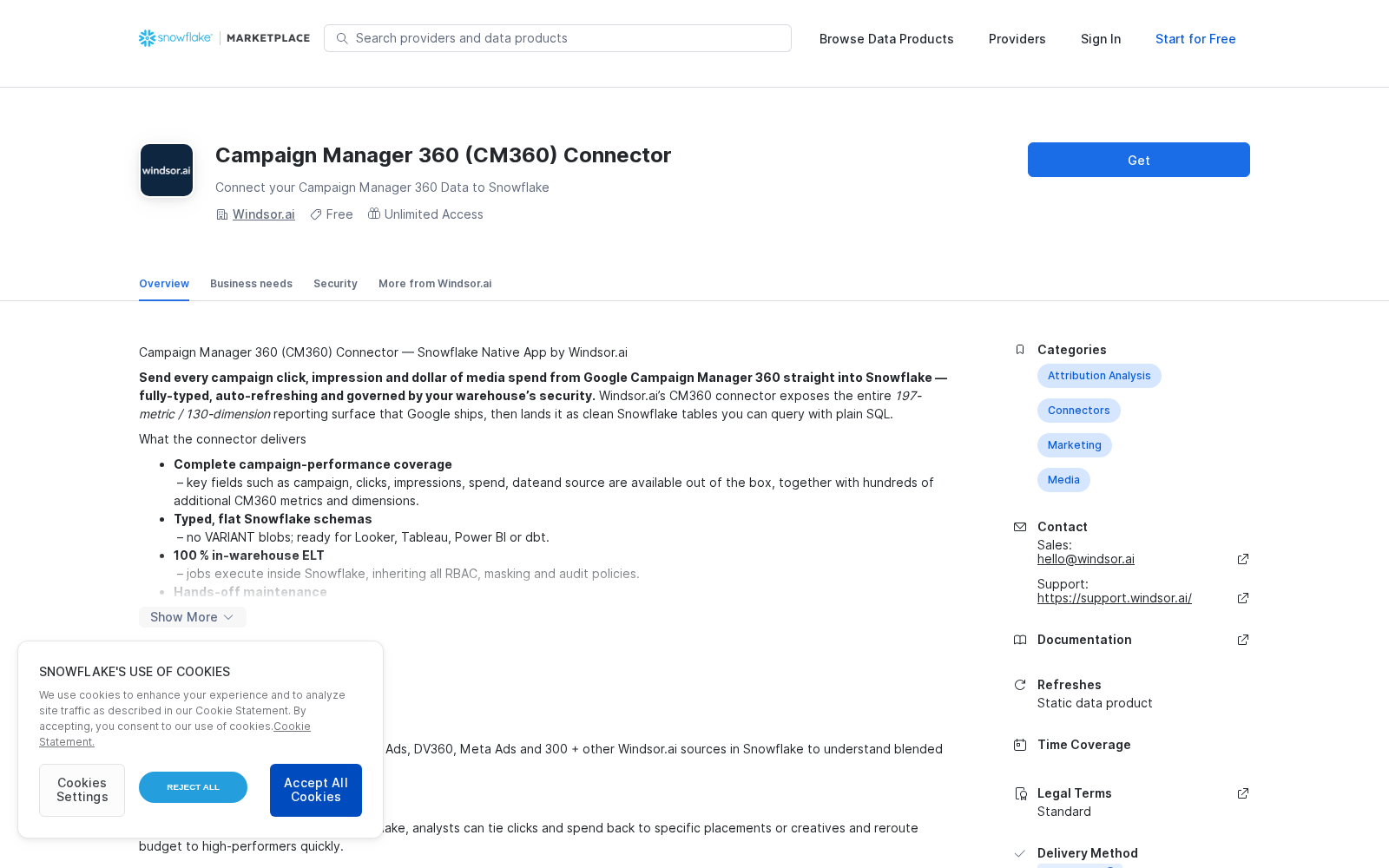Click the blue Get button
The width and height of the screenshot is (1389, 868).
(x=1139, y=160)
